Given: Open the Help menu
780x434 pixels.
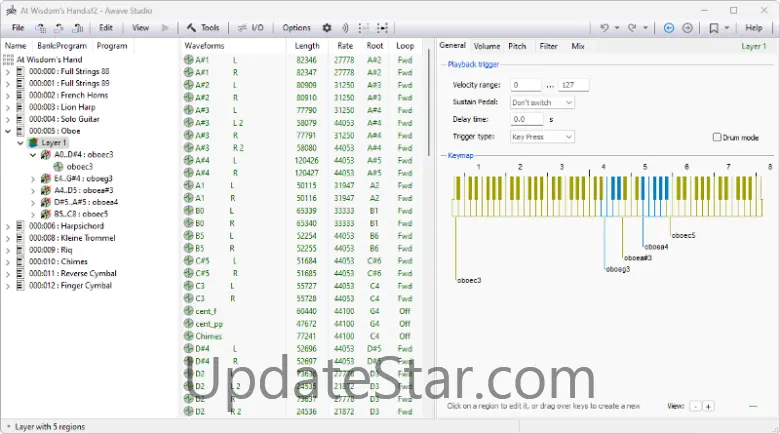Looking at the screenshot, I should pyautogui.click(x=754, y=28).
